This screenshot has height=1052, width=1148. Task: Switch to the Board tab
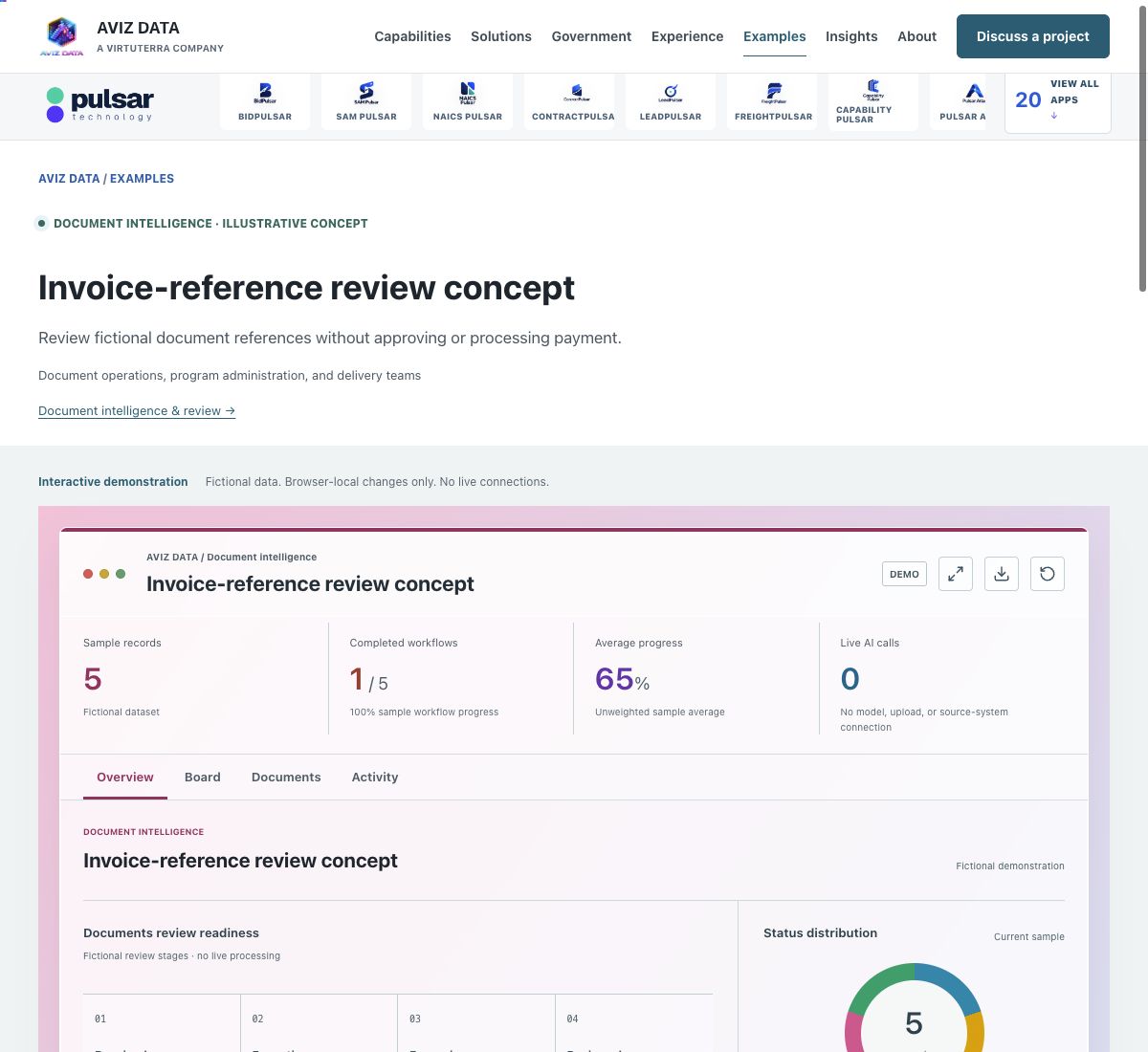203,778
